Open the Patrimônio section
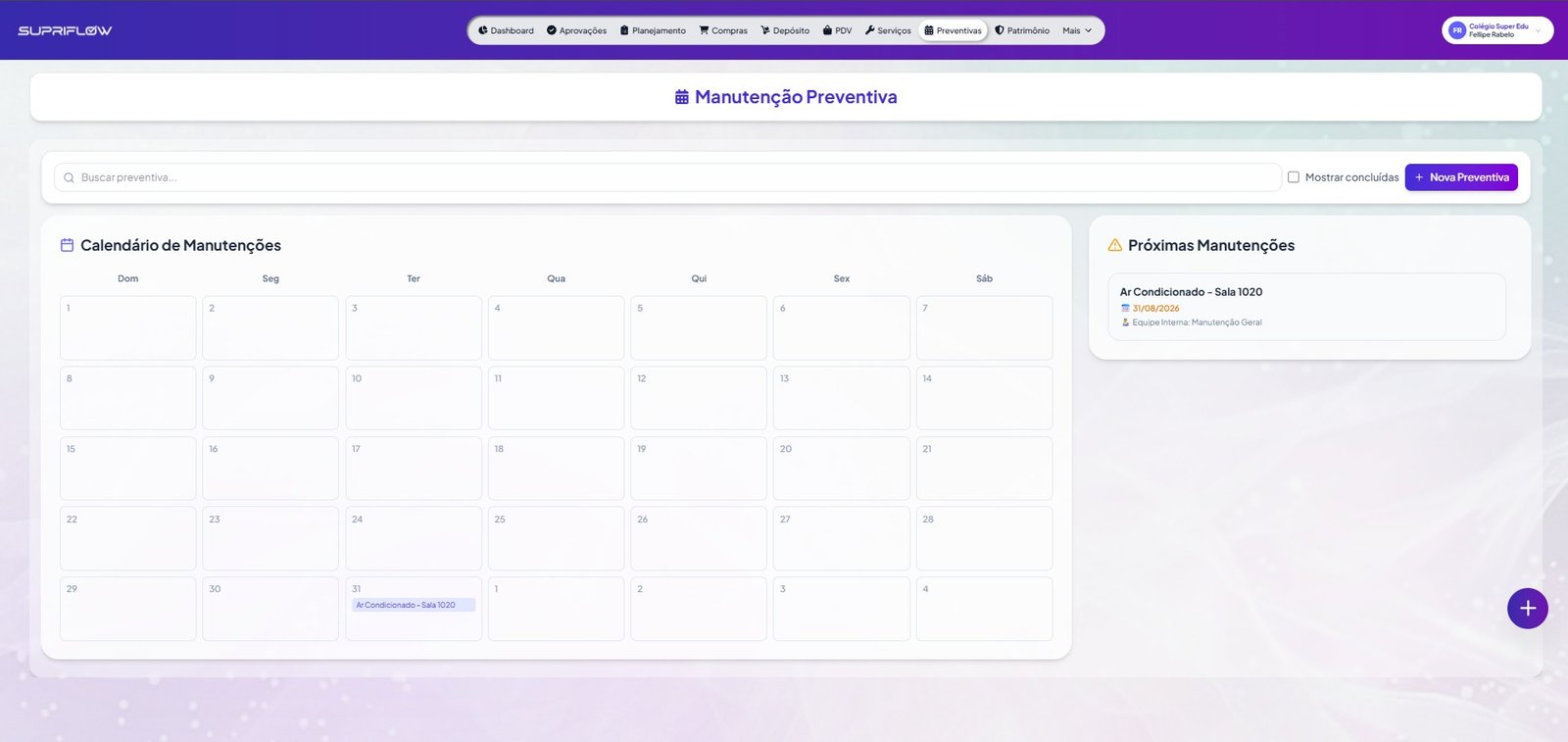 tap(1022, 30)
